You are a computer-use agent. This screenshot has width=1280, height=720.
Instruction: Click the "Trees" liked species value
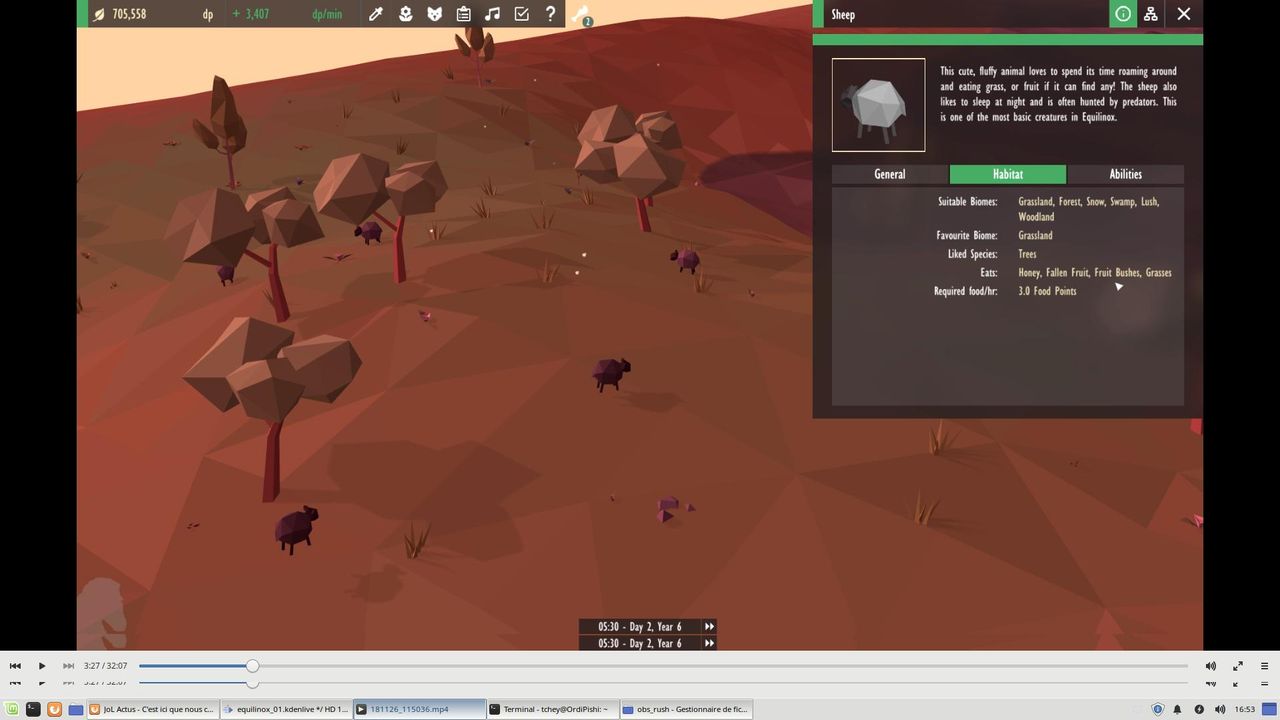[1027, 254]
